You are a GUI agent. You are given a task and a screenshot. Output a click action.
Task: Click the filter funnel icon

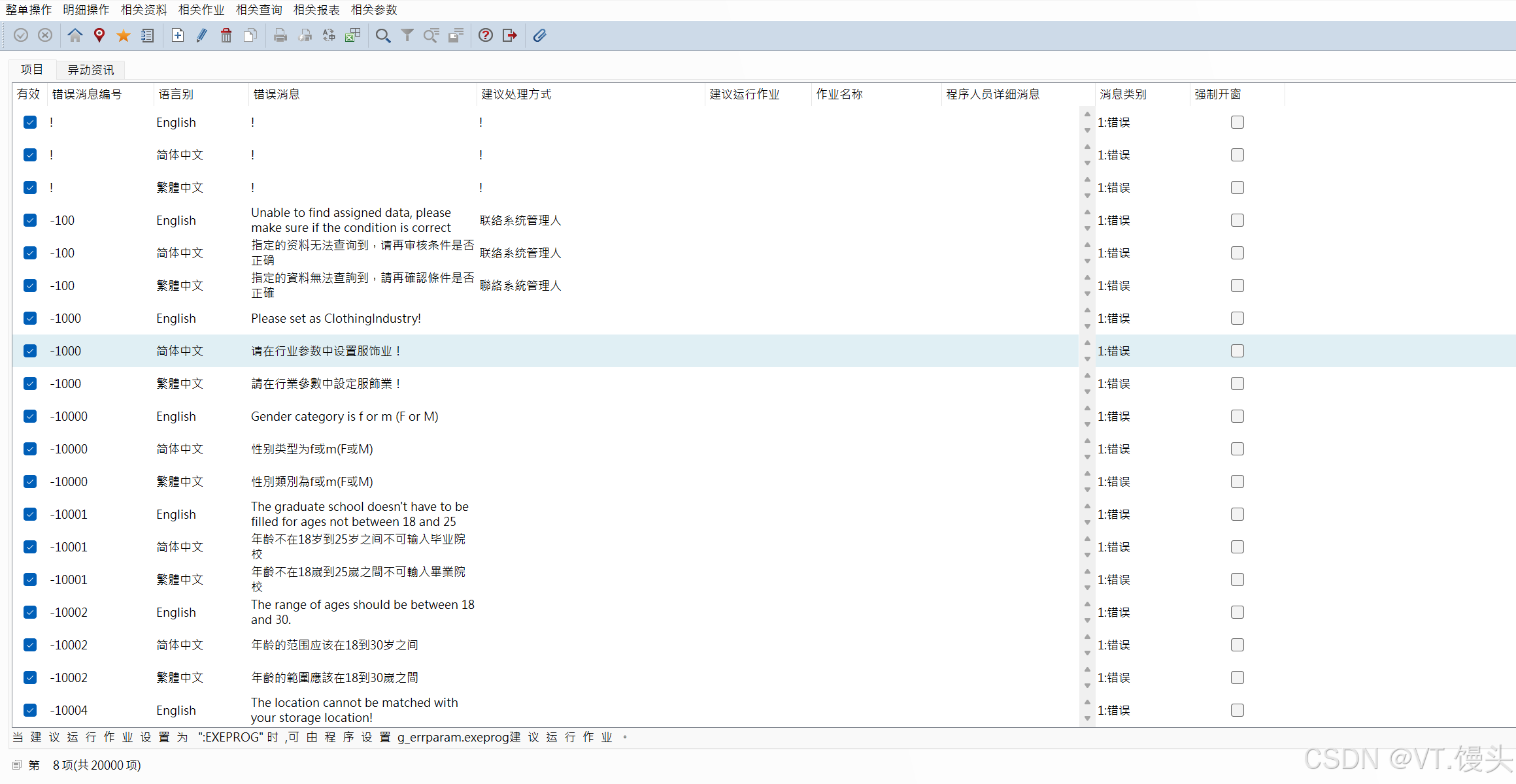tap(407, 35)
